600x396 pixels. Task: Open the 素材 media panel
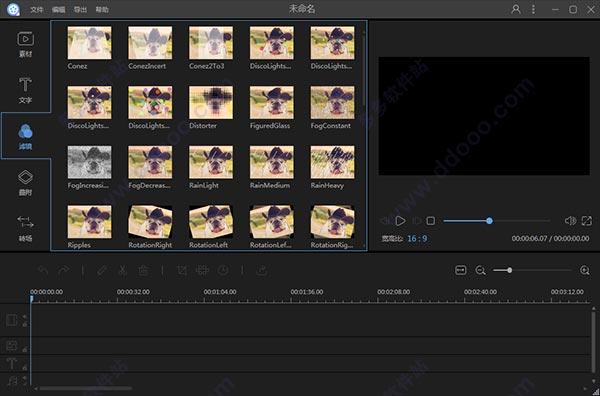[x=25, y=44]
